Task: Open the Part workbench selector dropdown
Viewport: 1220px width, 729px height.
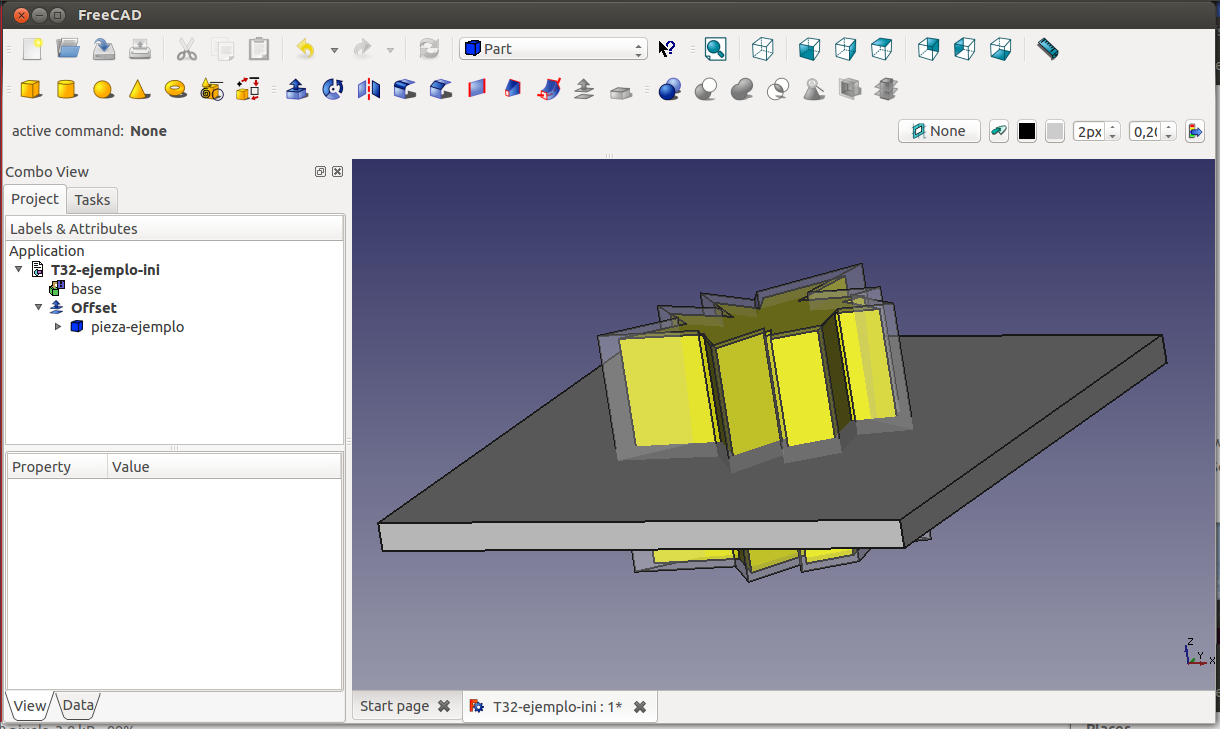Action: point(553,49)
